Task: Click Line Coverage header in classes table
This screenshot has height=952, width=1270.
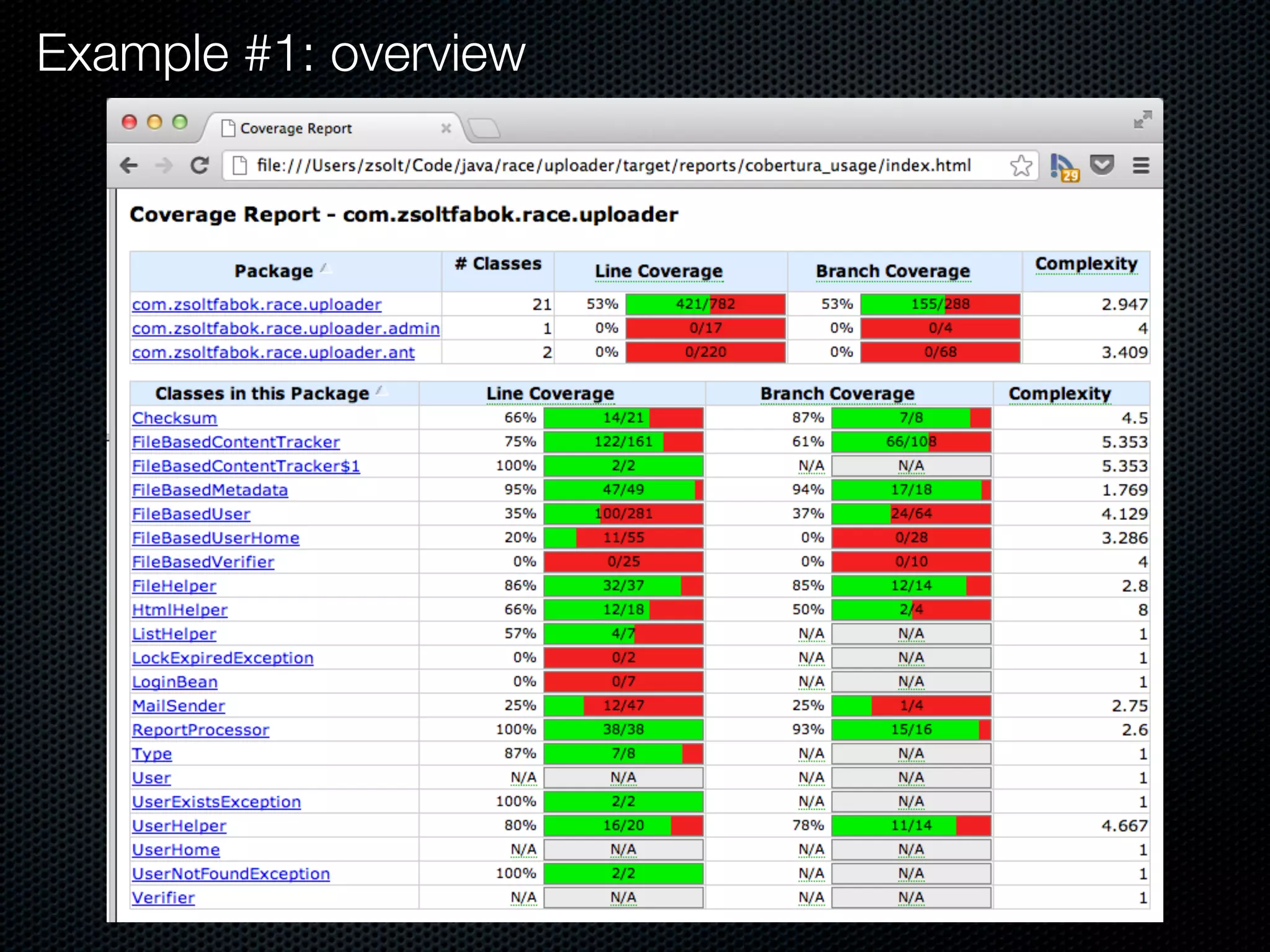Action: [x=550, y=394]
